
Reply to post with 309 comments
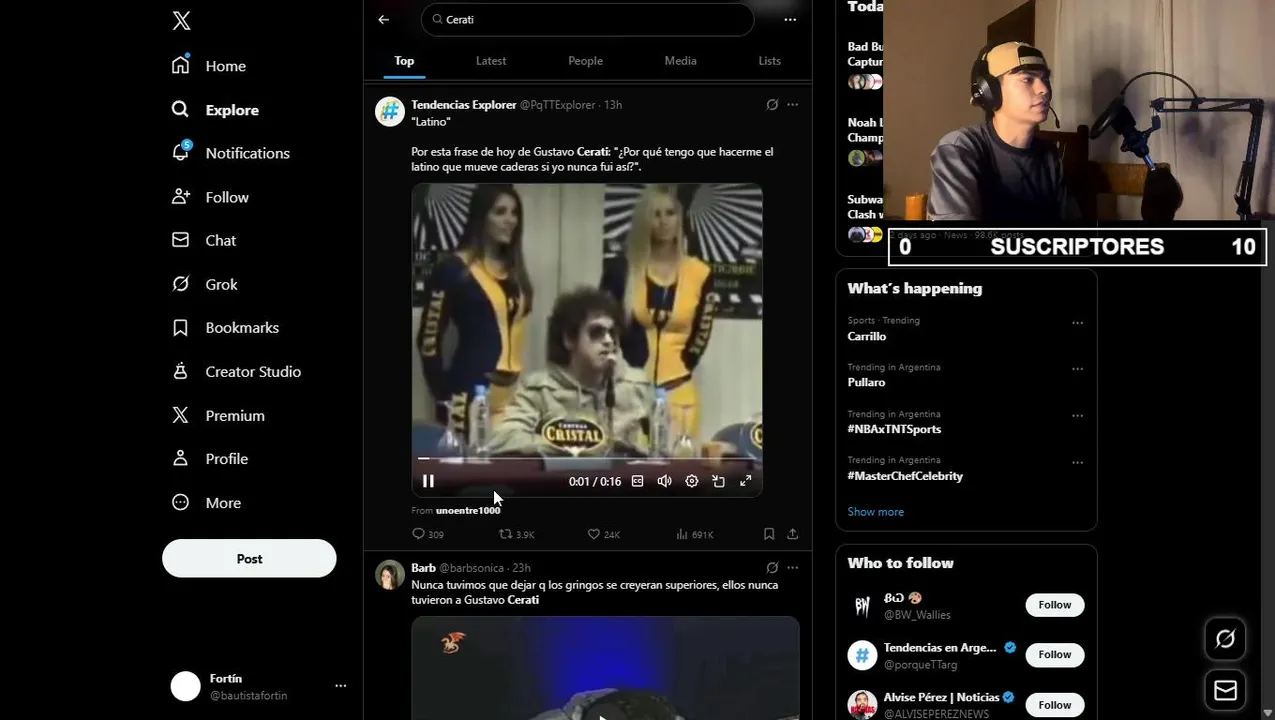click(x=428, y=534)
